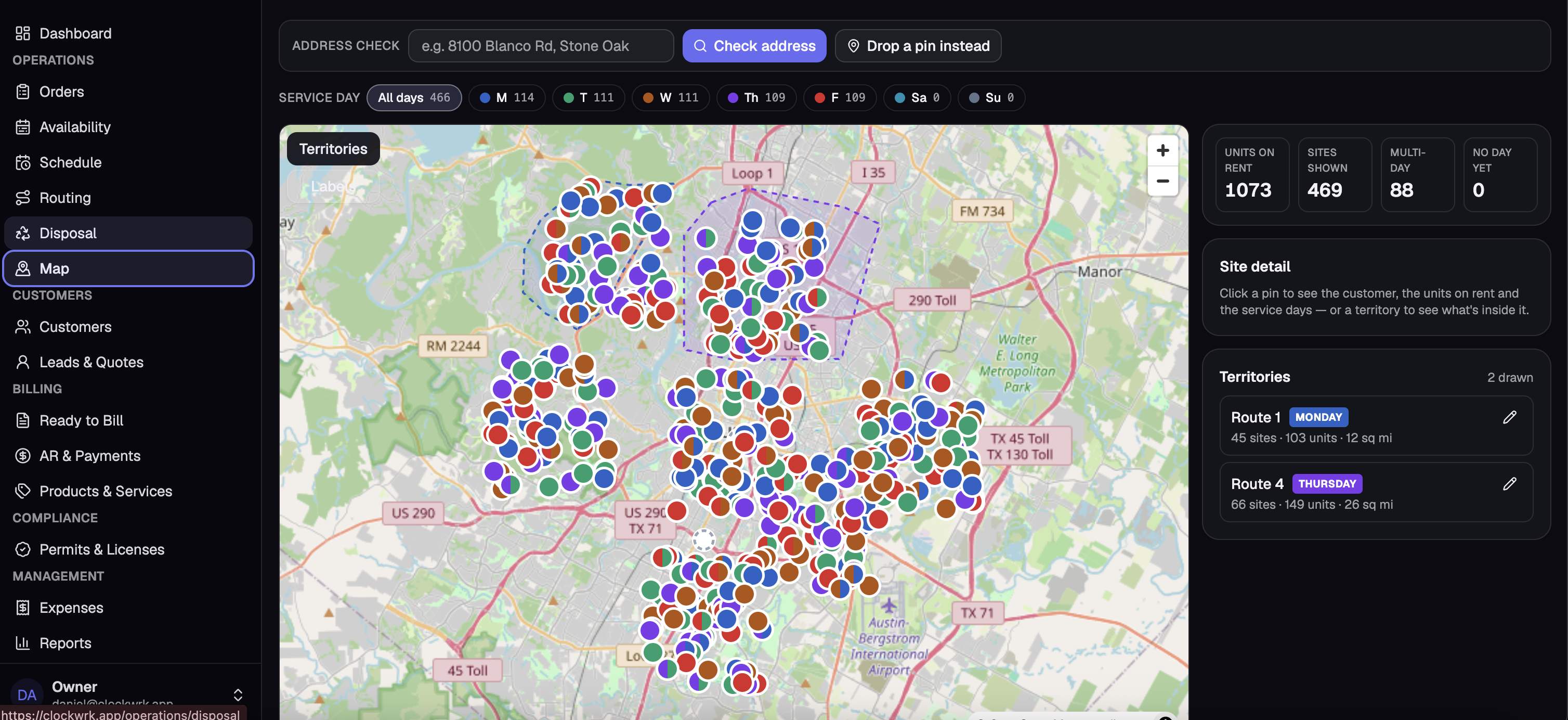Open Customers from the sidebar

click(128, 327)
